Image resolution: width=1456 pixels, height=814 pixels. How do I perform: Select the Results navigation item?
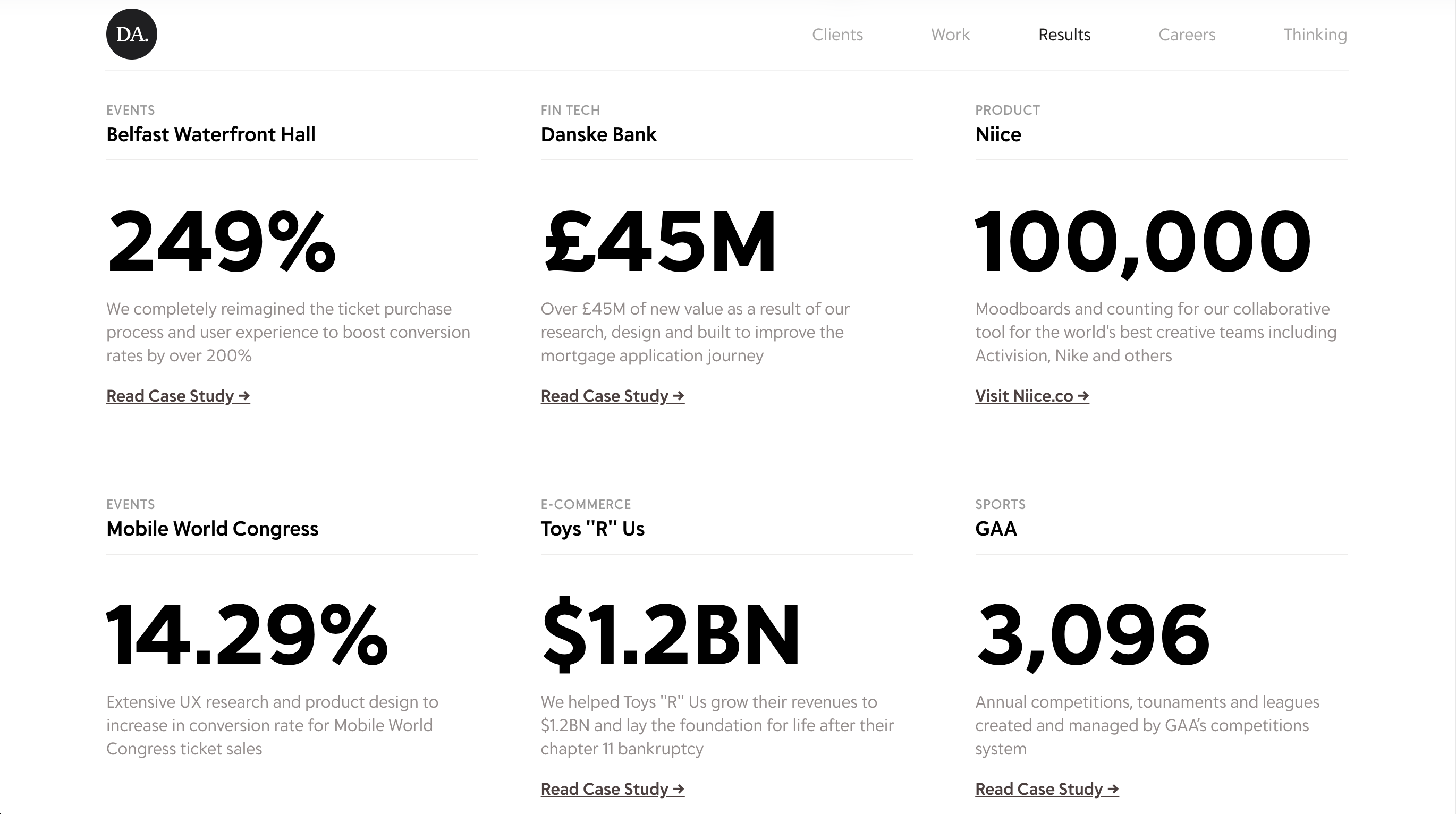coord(1064,35)
